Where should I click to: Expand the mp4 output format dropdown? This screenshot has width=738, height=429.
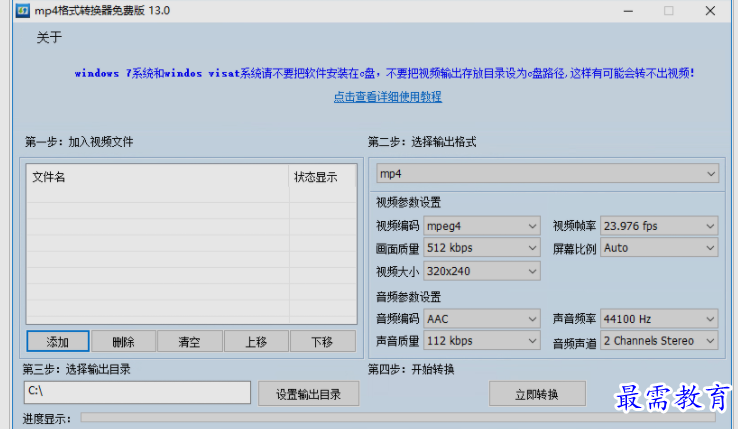point(547,174)
